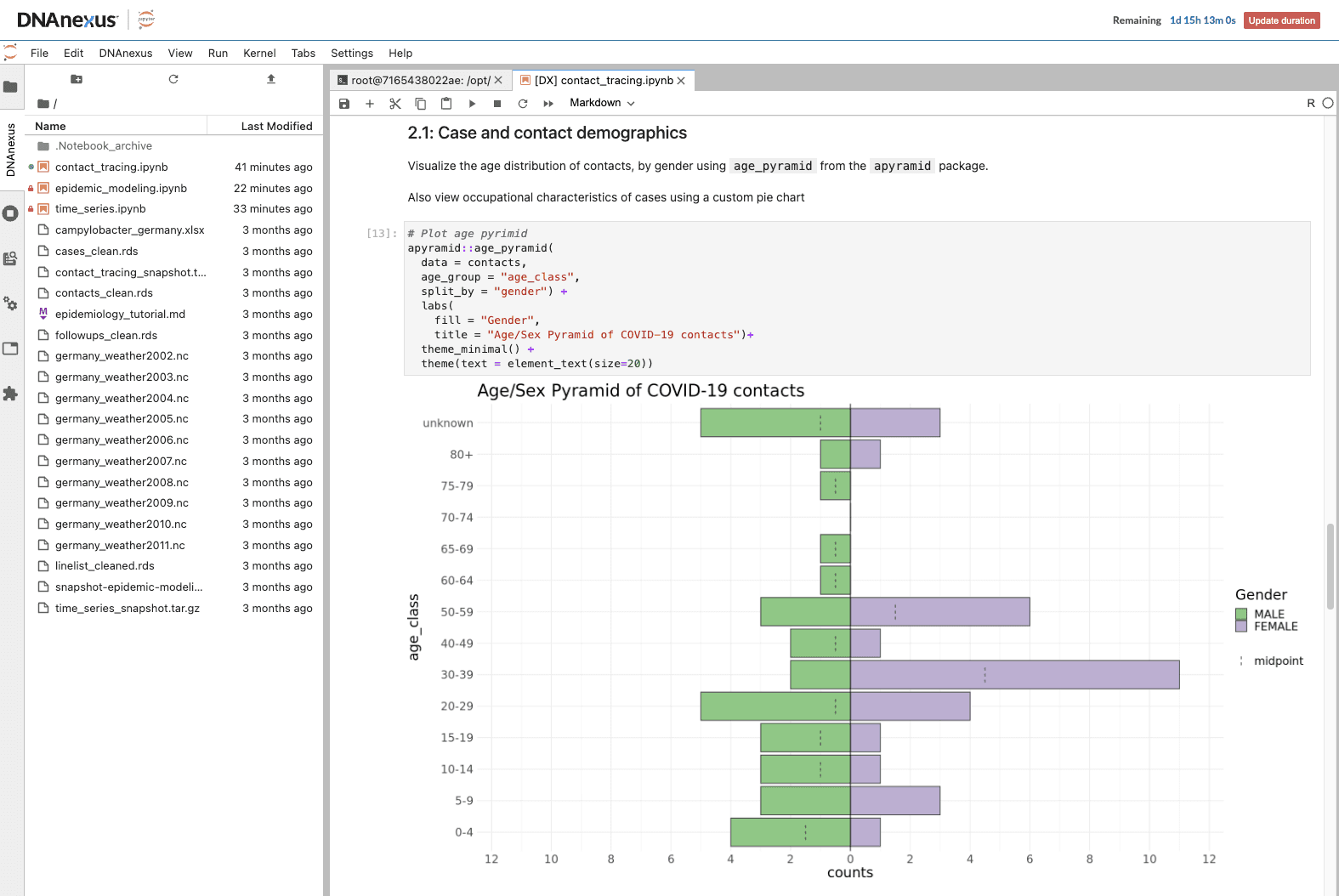Open the extension manager puzzle icon
The image size is (1339, 896).
tap(11, 394)
